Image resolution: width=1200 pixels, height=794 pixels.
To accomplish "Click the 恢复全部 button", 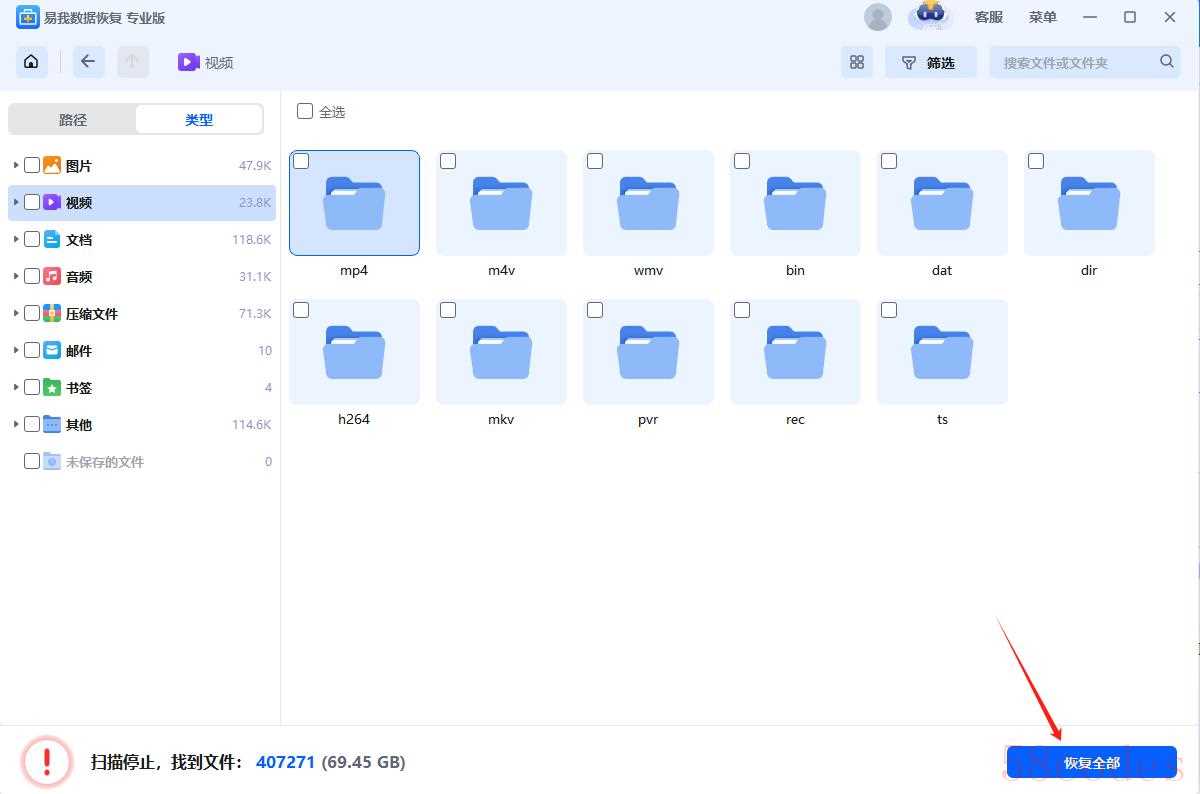I will click(1091, 762).
